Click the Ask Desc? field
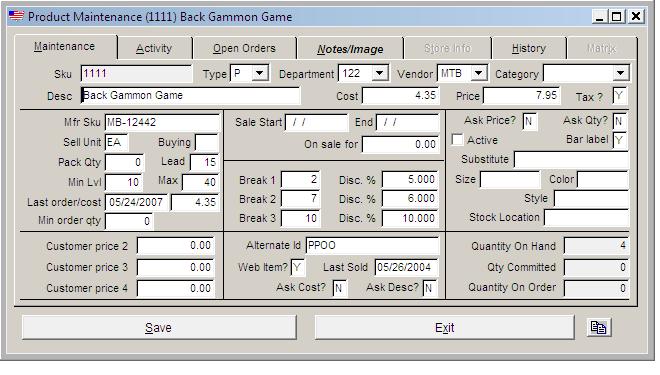The height and width of the screenshot is (375, 660). pos(429,288)
